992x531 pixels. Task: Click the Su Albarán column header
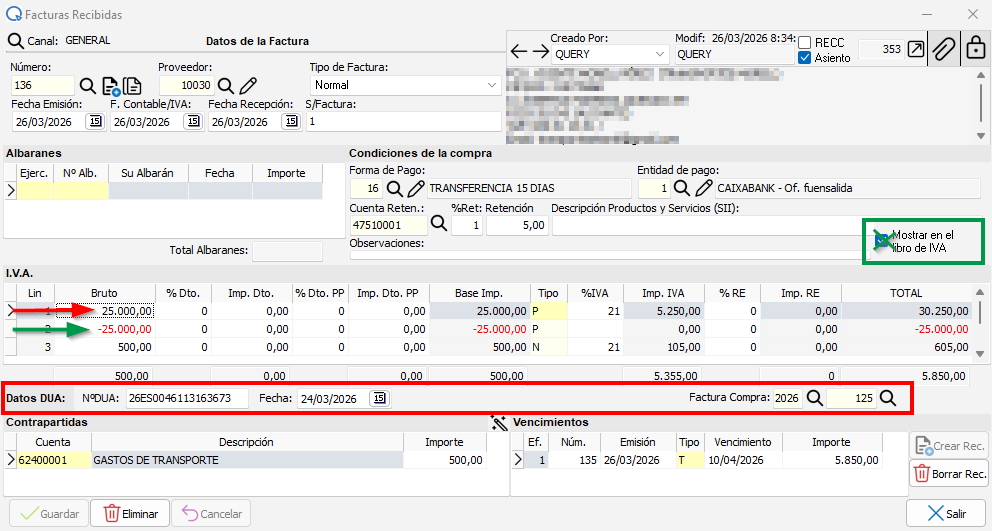[147, 173]
